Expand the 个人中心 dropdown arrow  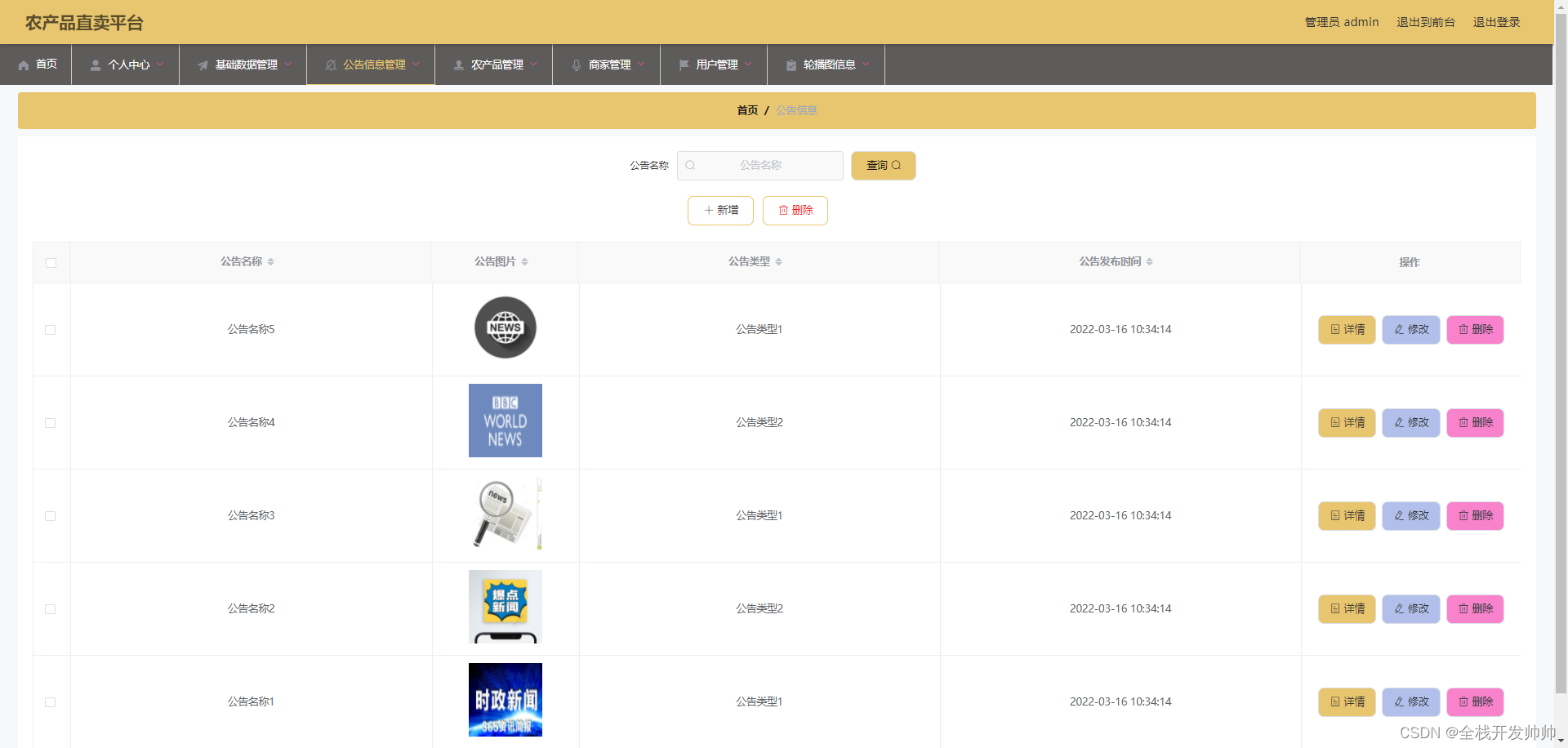click(160, 64)
